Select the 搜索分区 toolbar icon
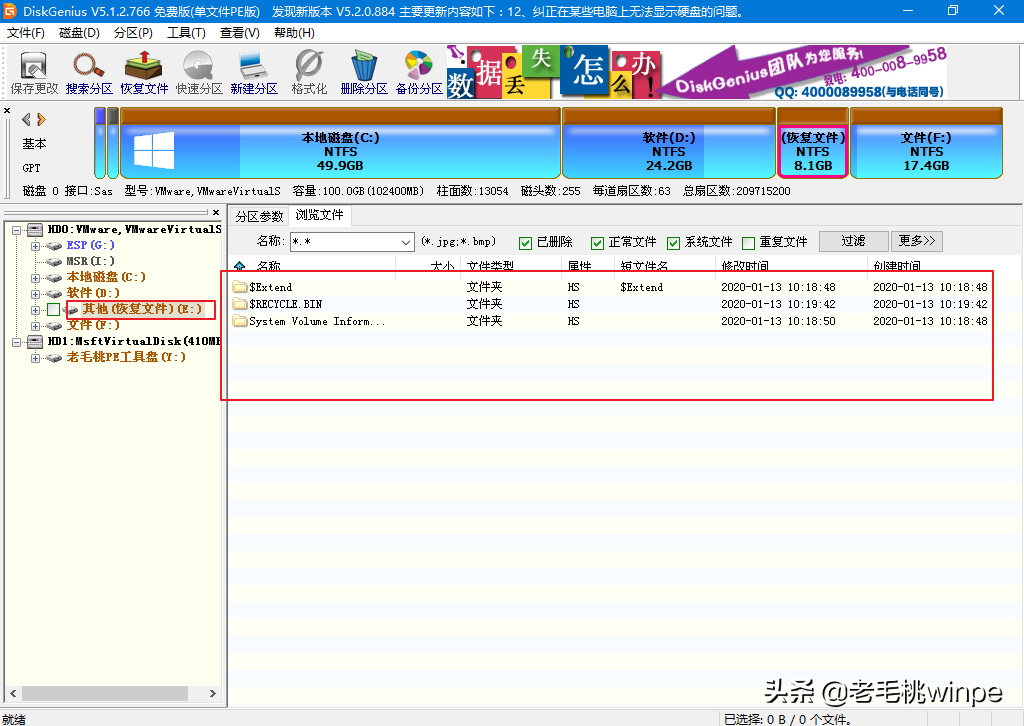This screenshot has width=1024, height=726. 88,72
